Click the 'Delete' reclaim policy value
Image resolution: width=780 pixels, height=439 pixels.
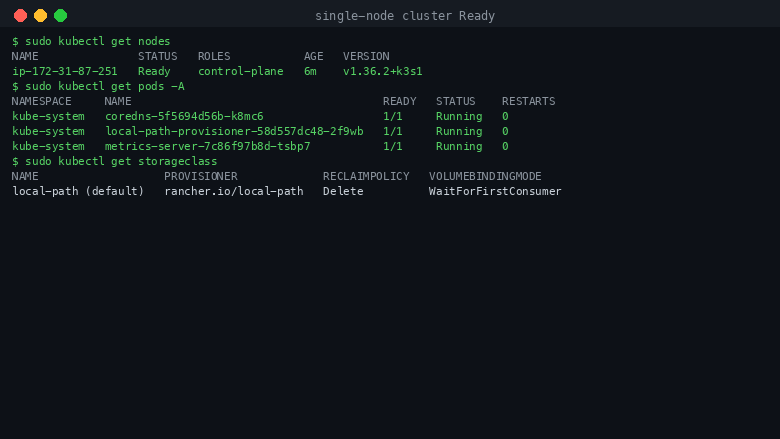(x=343, y=191)
